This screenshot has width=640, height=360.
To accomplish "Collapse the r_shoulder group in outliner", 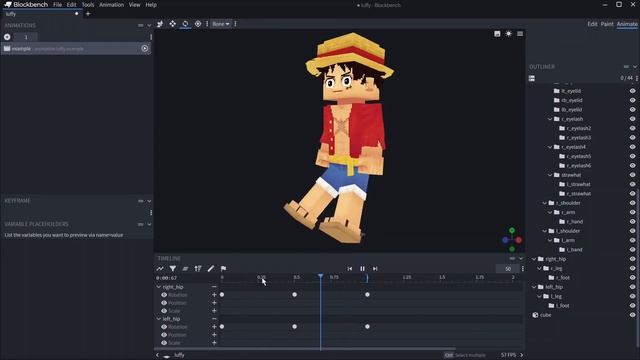I will 544,203.
